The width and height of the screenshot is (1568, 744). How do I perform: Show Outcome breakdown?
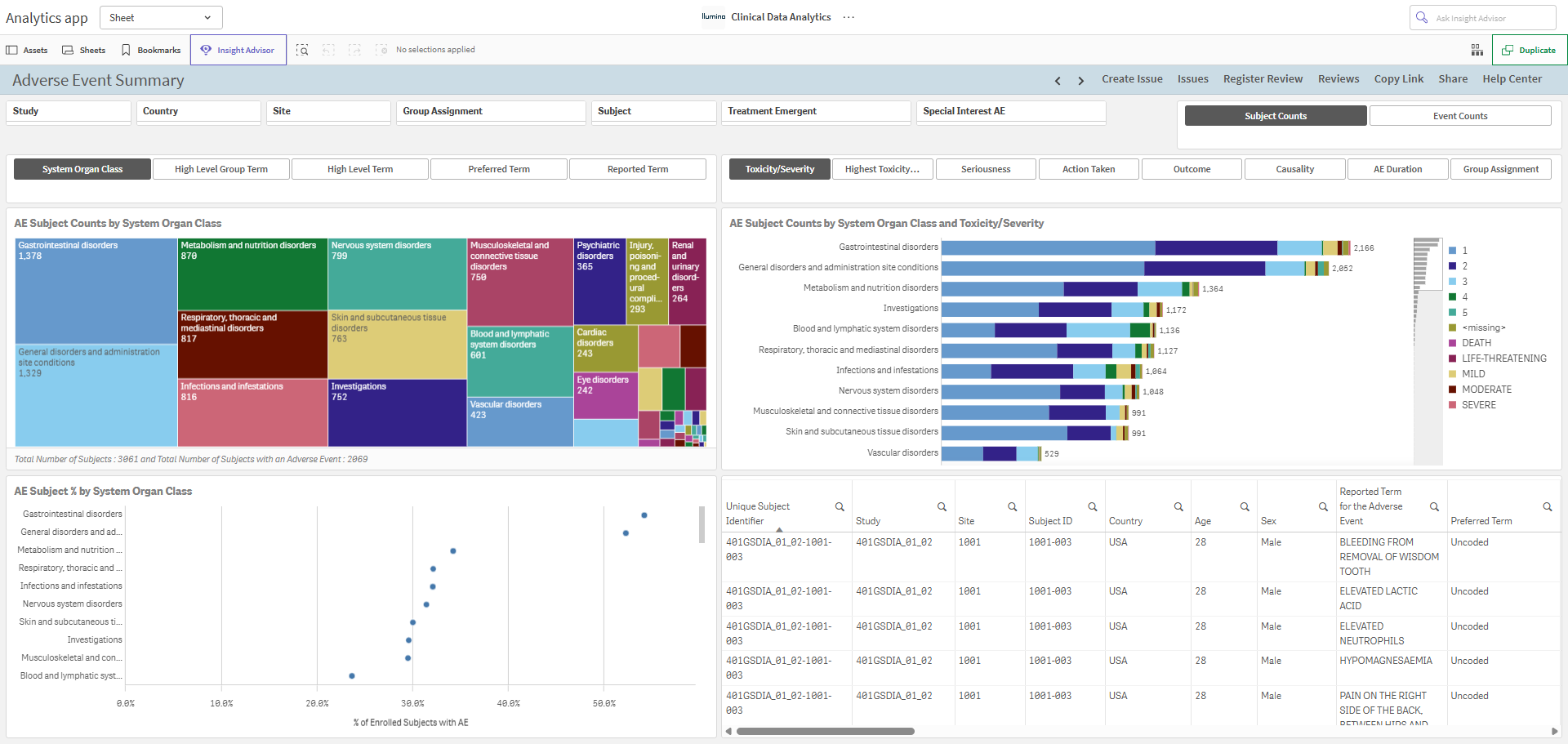(x=1192, y=169)
